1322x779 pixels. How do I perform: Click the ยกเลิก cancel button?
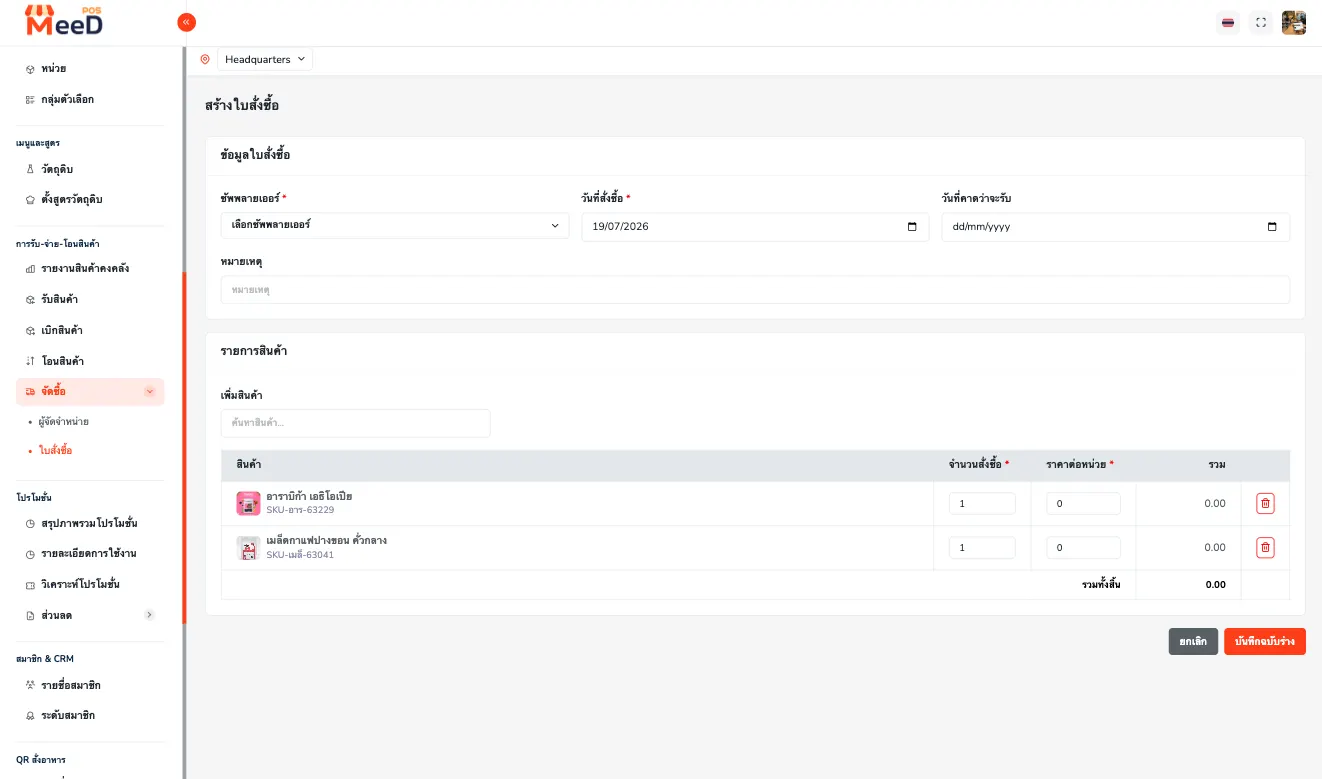pyautogui.click(x=1193, y=642)
